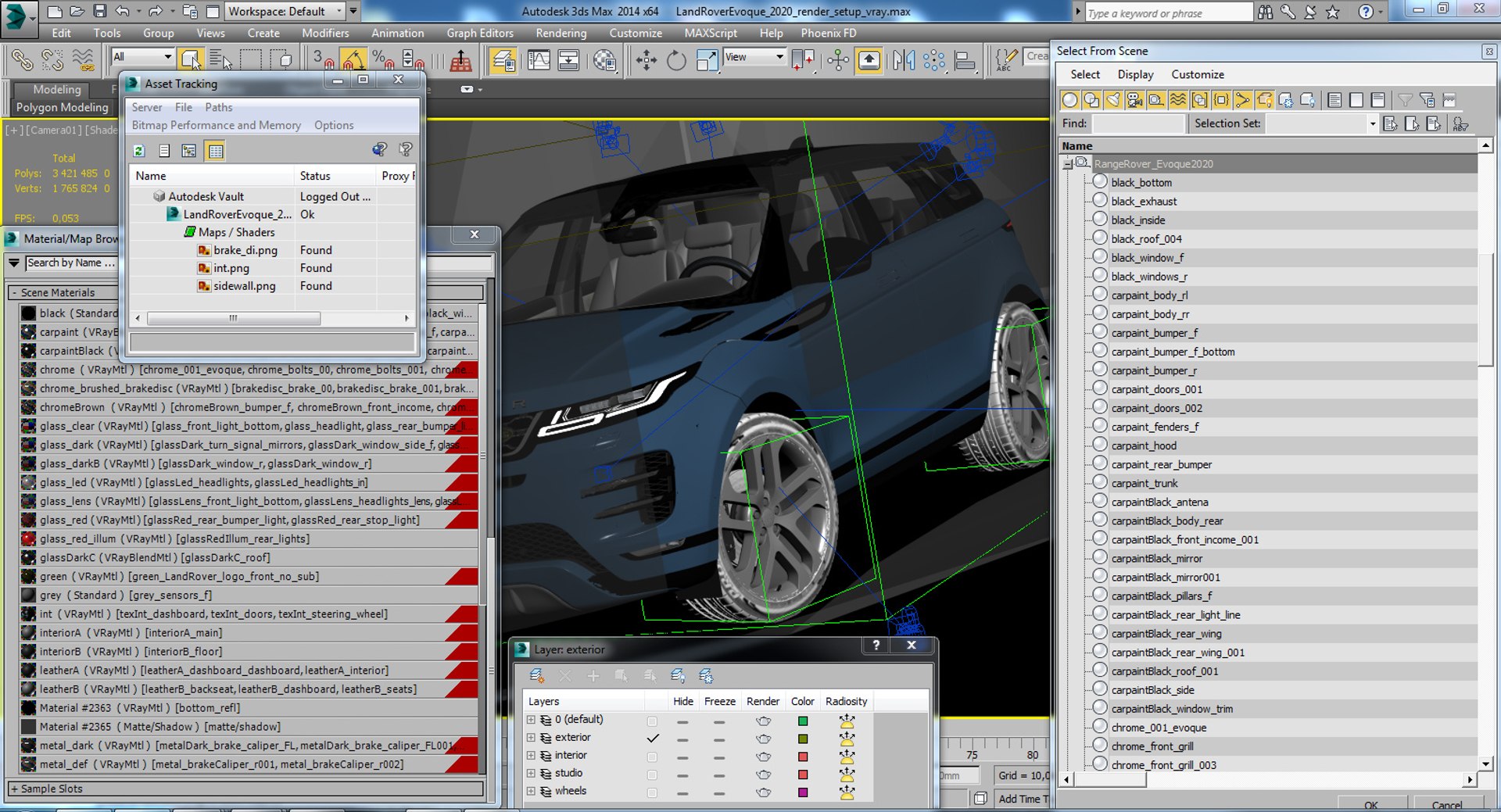
Task: Toggle Spinner Snap in main toolbar
Action: click(x=412, y=59)
